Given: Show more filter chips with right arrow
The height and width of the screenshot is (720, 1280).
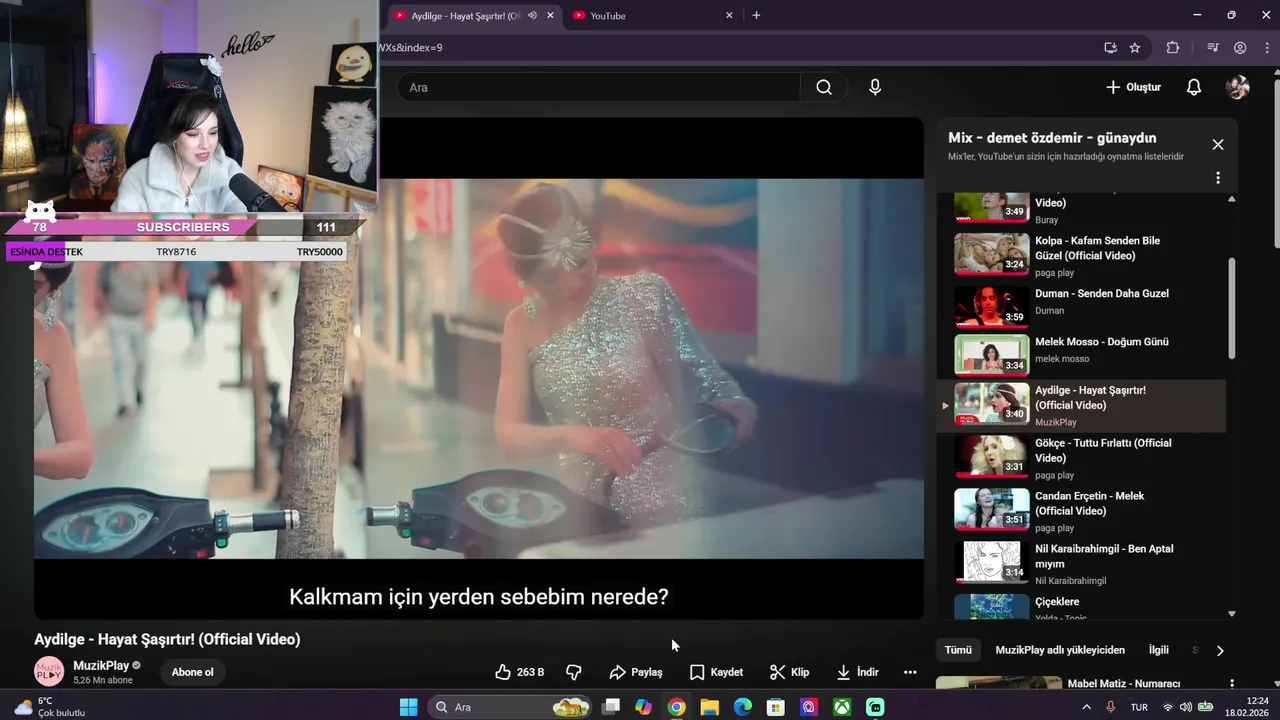Looking at the screenshot, I should pyautogui.click(x=1220, y=650).
